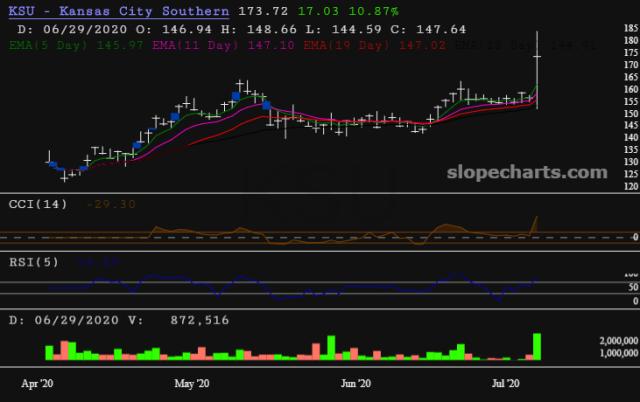The width and height of the screenshot is (640, 402).
Task: Click the Apr '20 date axis label
Action: click(x=40, y=383)
